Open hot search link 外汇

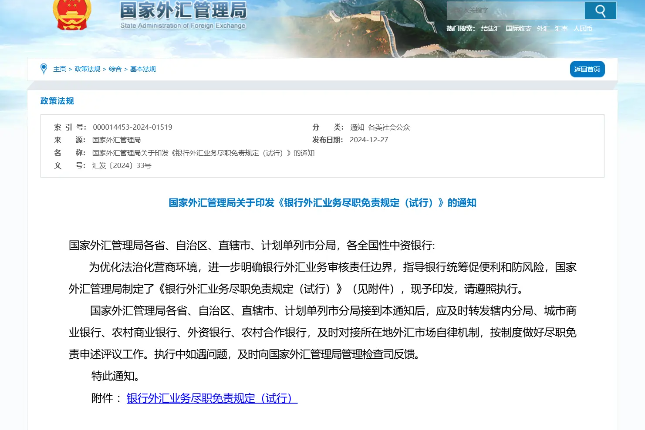pyautogui.click(x=542, y=28)
